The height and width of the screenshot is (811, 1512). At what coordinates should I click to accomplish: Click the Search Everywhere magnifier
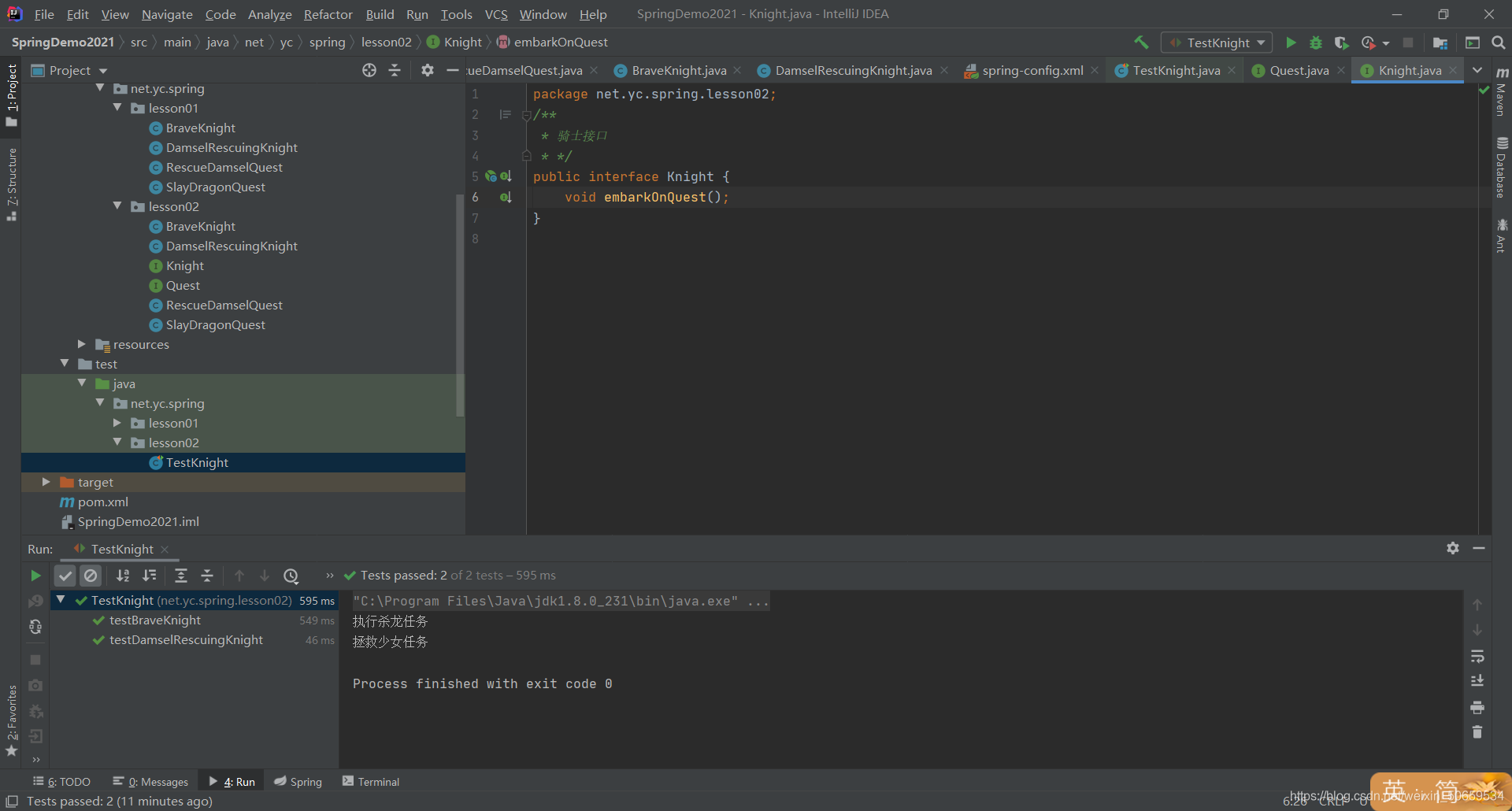(x=1498, y=43)
